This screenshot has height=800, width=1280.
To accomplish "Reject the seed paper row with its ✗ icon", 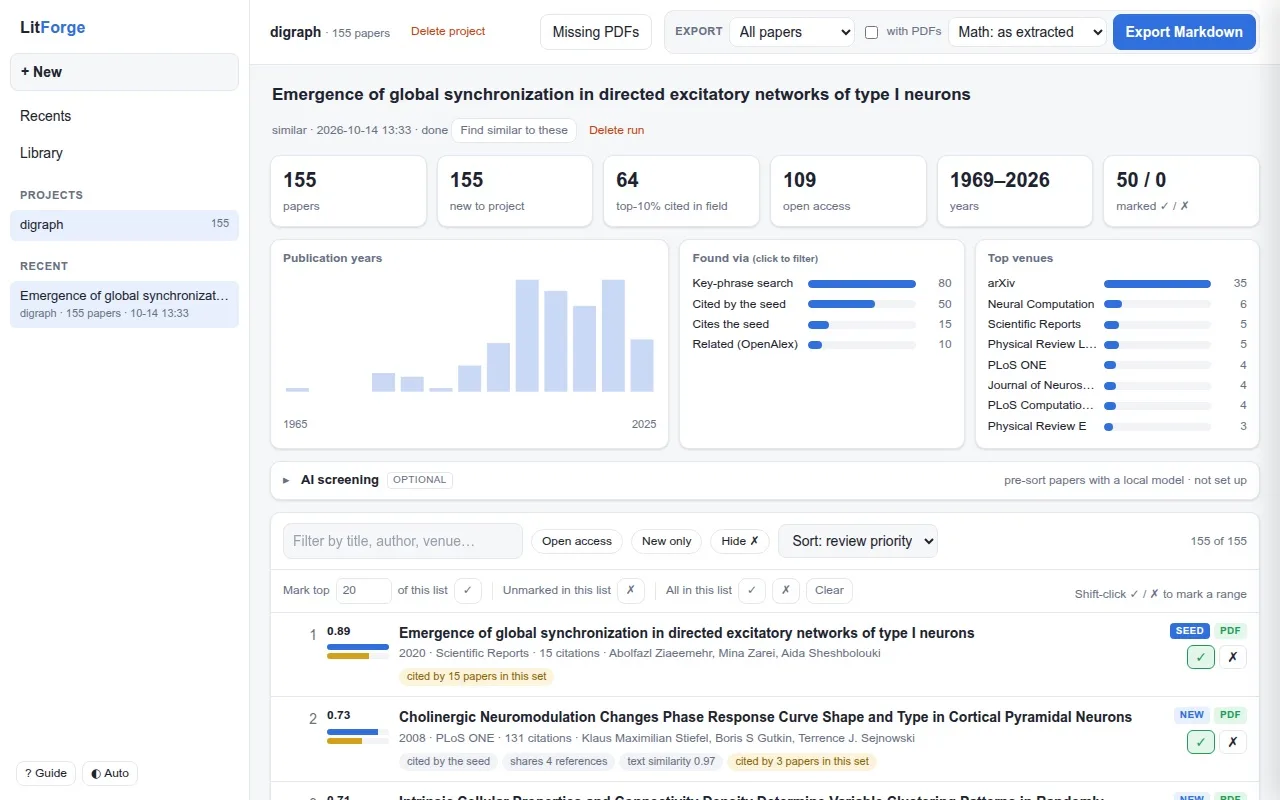I will click(1232, 657).
